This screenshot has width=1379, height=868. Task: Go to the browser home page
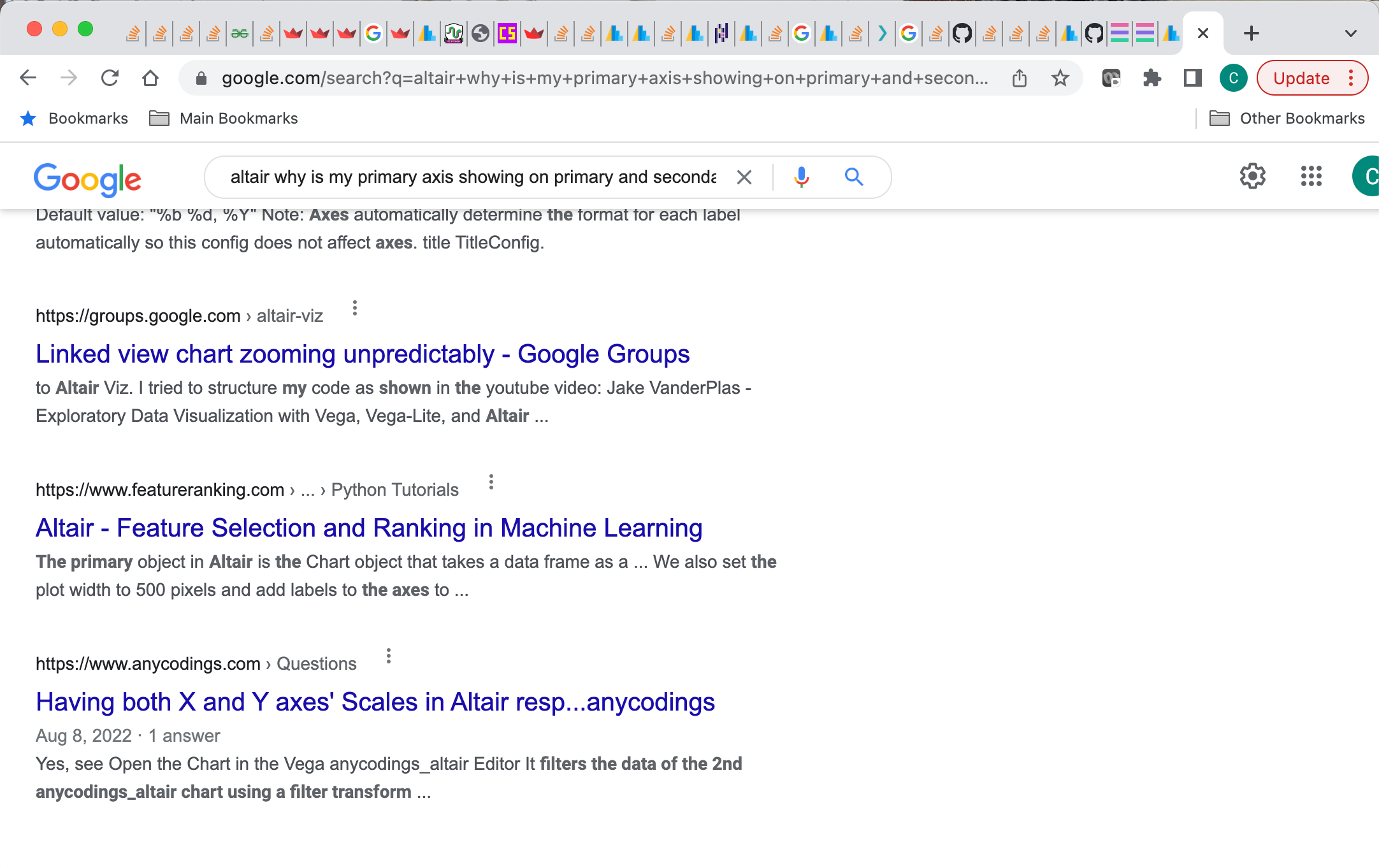tap(150, 78)
